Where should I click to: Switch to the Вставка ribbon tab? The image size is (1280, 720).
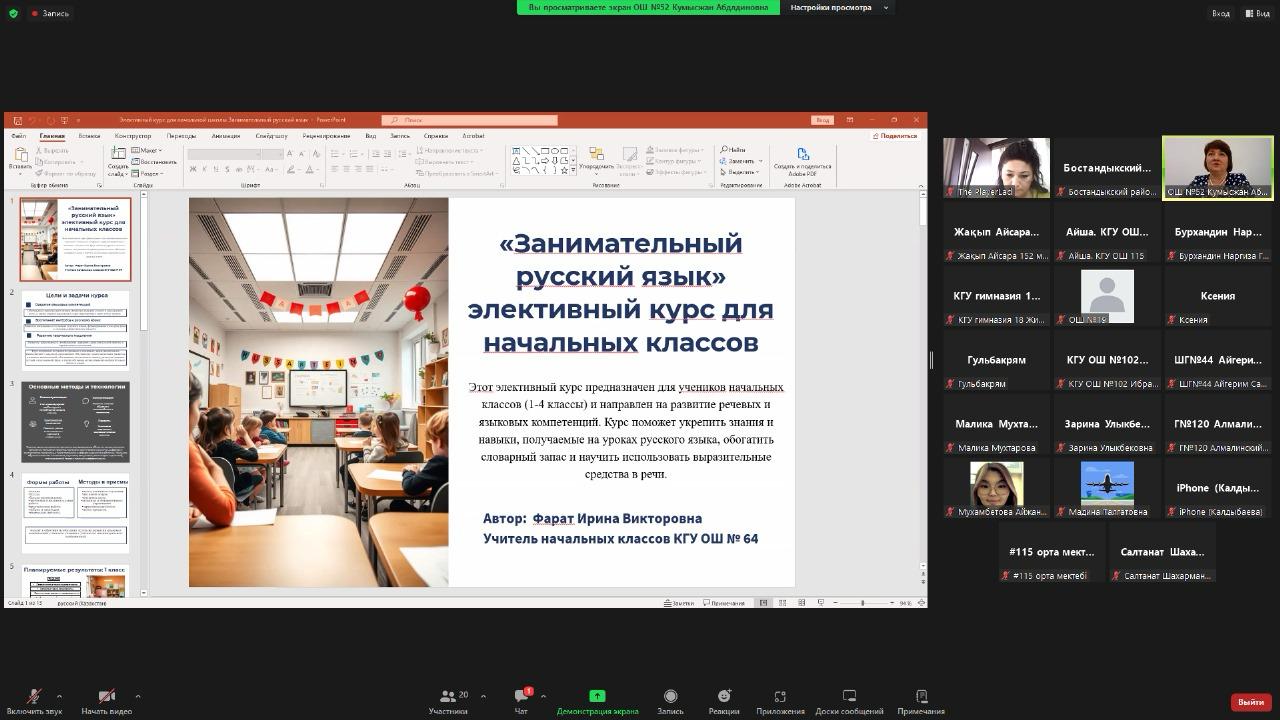point(89,136)
